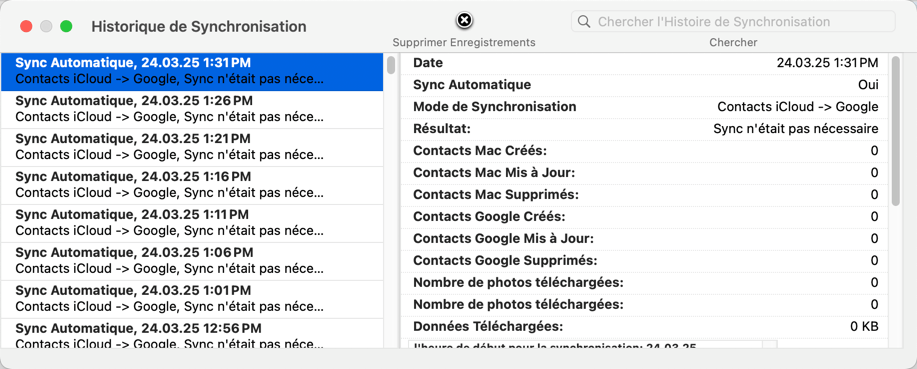Choose the 1:11 PM Sync Automatique entry
This screenshot has height=369, width=917.
[x=192, y=223]
